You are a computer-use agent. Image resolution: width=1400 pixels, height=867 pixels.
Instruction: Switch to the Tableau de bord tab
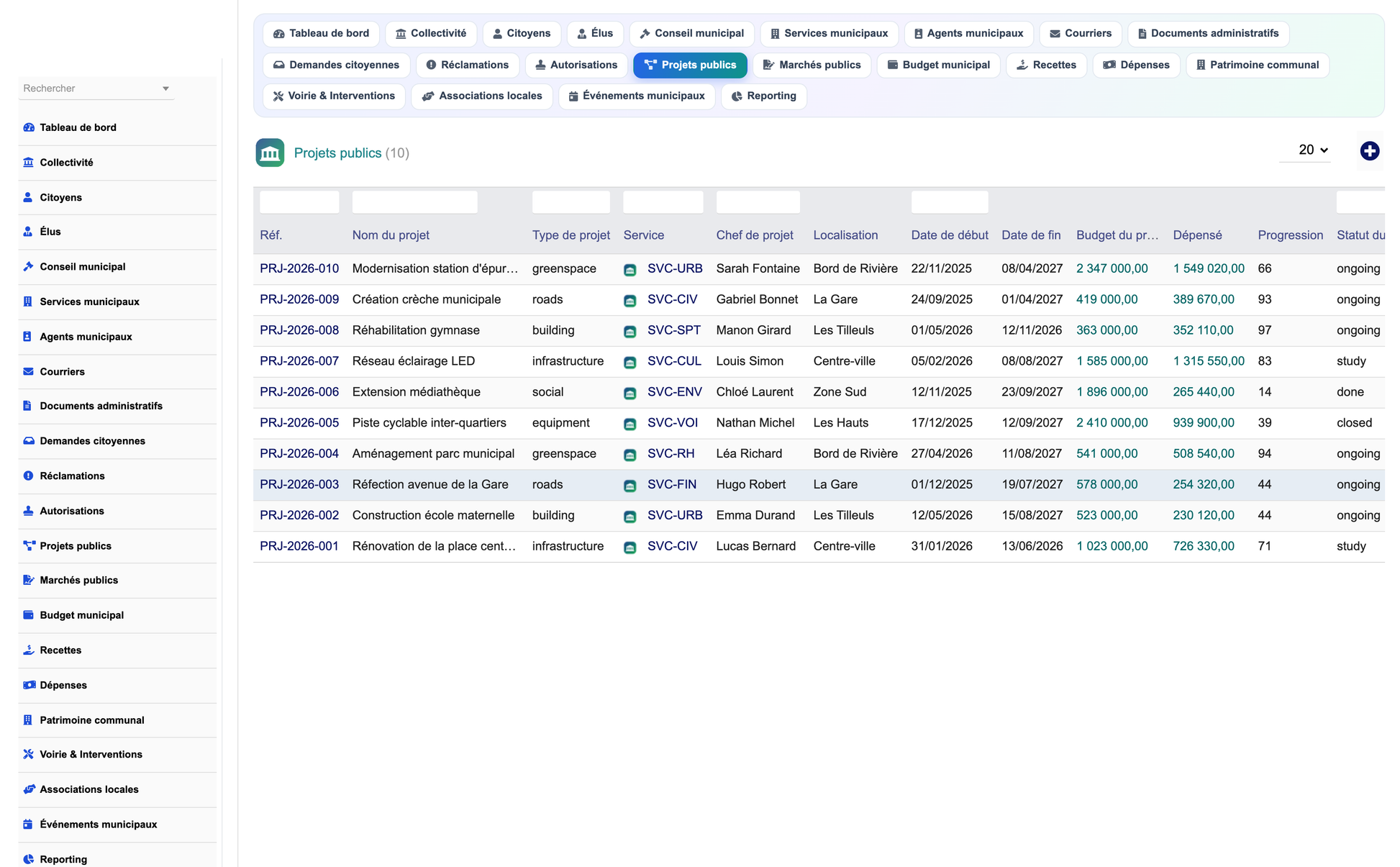[x=321, y=33]
